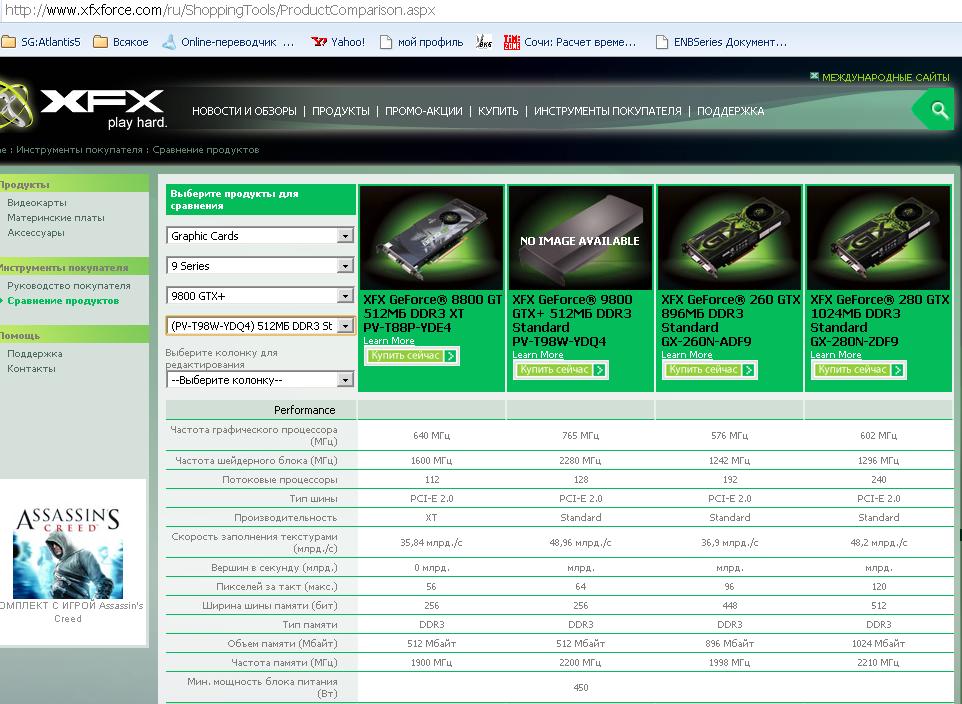This screenshot has height=704, width=962.
Task: Open the Промо-акции menu
Action: tap(423, 111)
